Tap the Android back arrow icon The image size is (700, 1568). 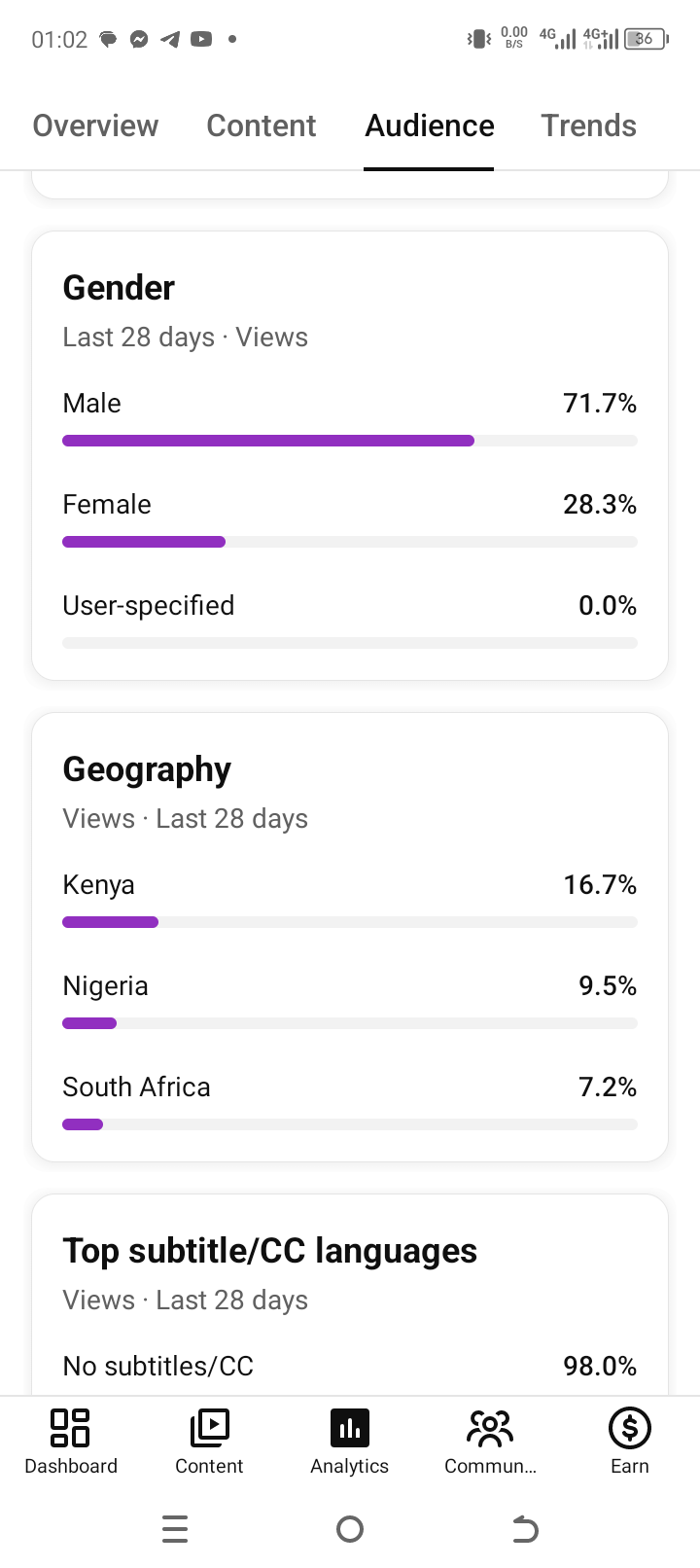coord(525,1529)
